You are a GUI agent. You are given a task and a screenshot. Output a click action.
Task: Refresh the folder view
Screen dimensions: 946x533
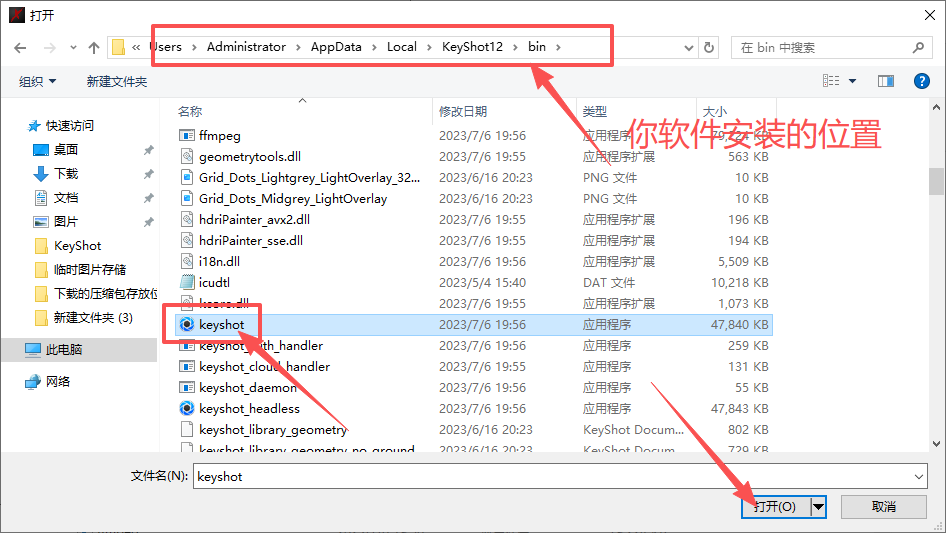click(x=710, y=48)
